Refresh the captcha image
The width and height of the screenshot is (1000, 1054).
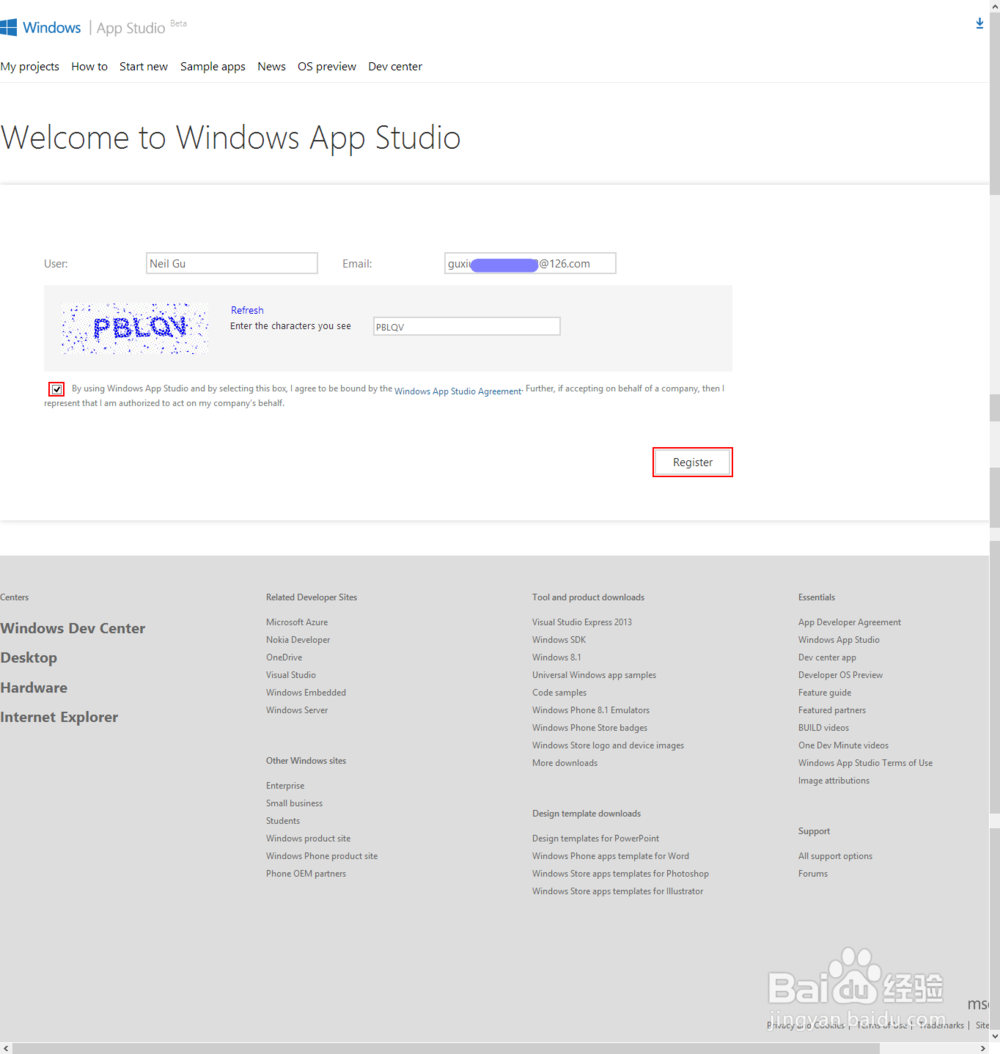tap(247, 310)
